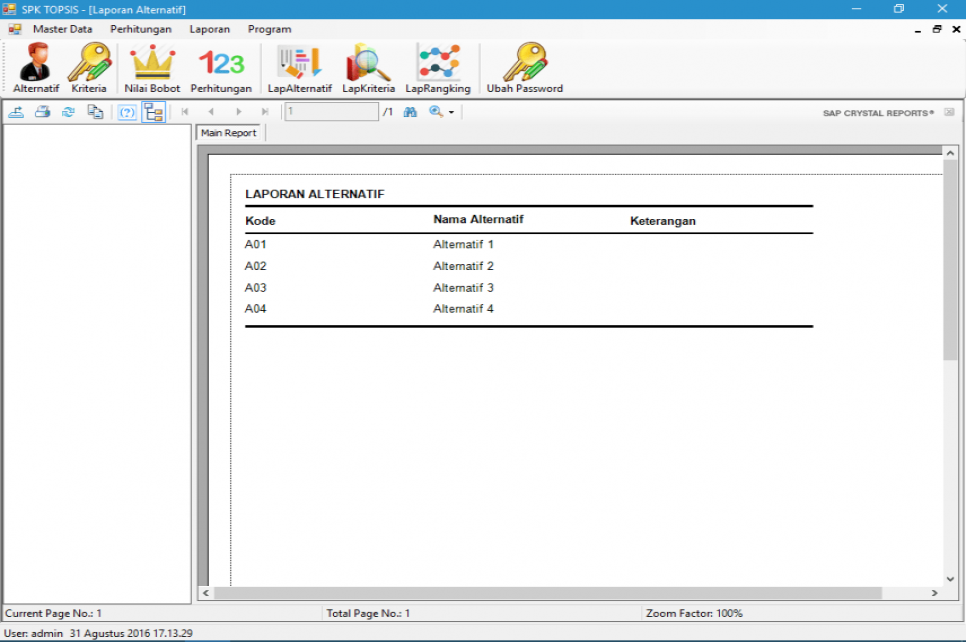This screenshot has height=642, width=966.
Task: Open the Master Data menu
Action: click(x=62, y=29)
